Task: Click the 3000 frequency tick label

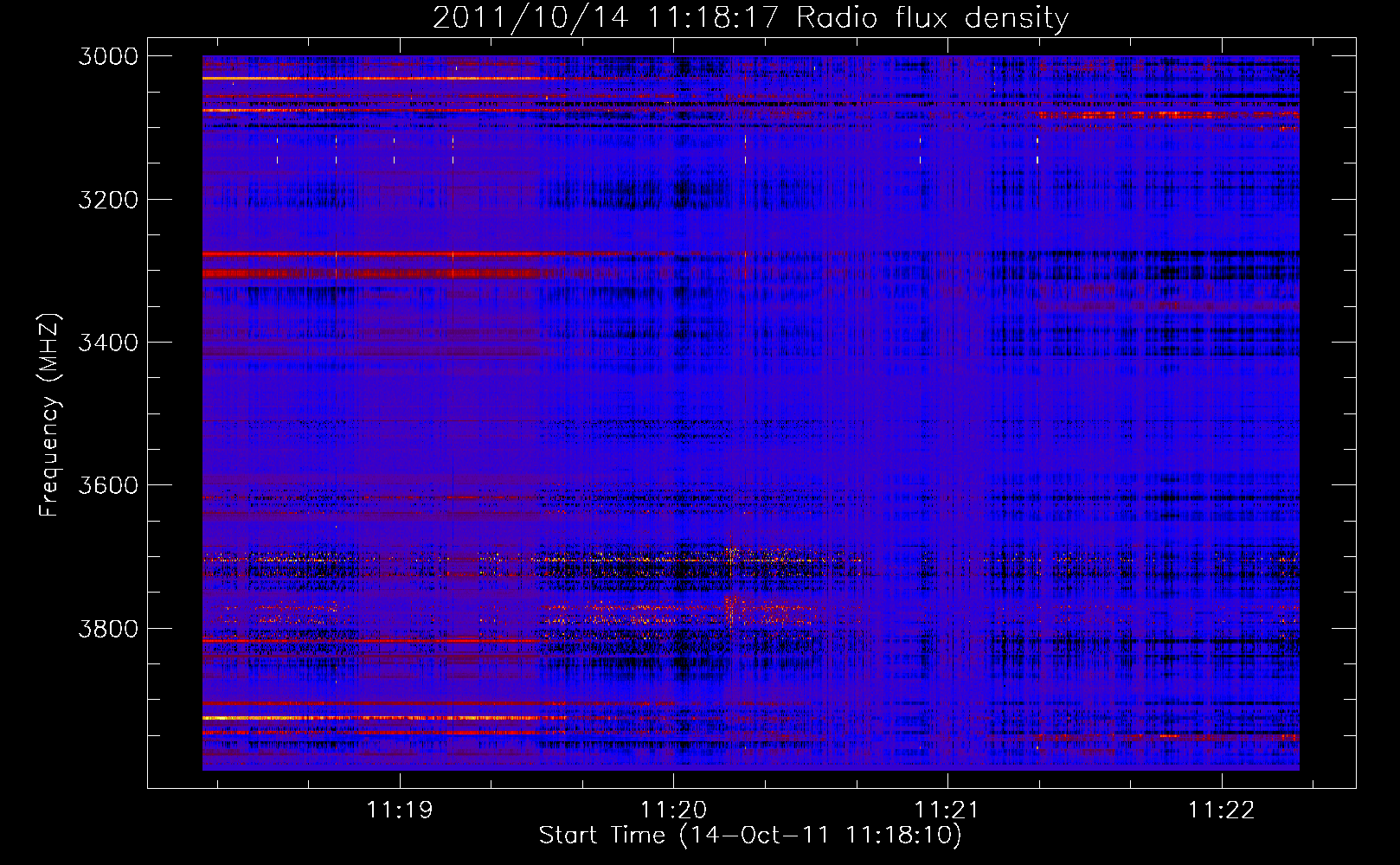Action: tap(108, 56)
